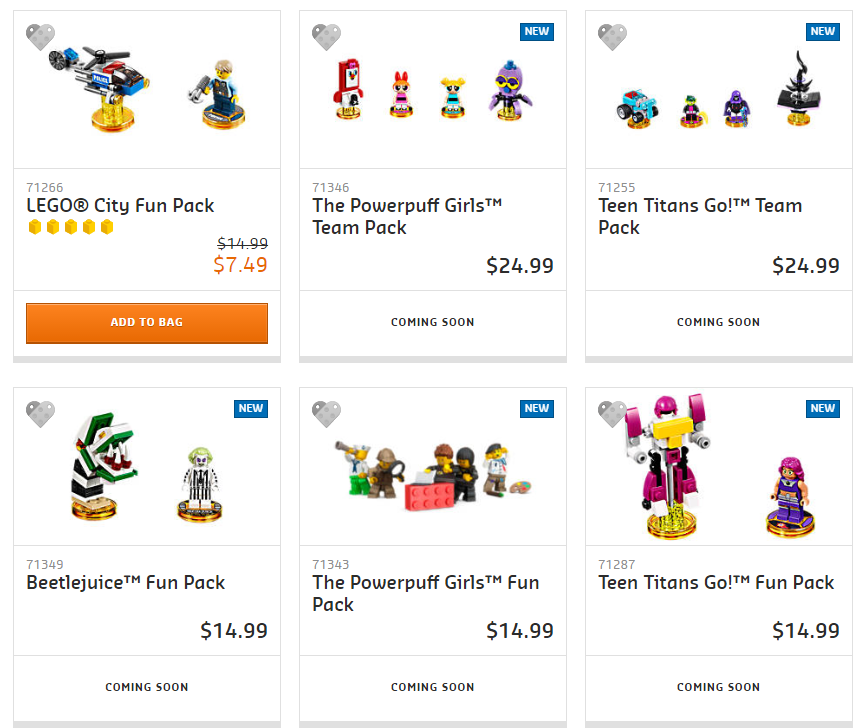Click Coming Soon under Teen Titans Team Pack

coord(718,322)
